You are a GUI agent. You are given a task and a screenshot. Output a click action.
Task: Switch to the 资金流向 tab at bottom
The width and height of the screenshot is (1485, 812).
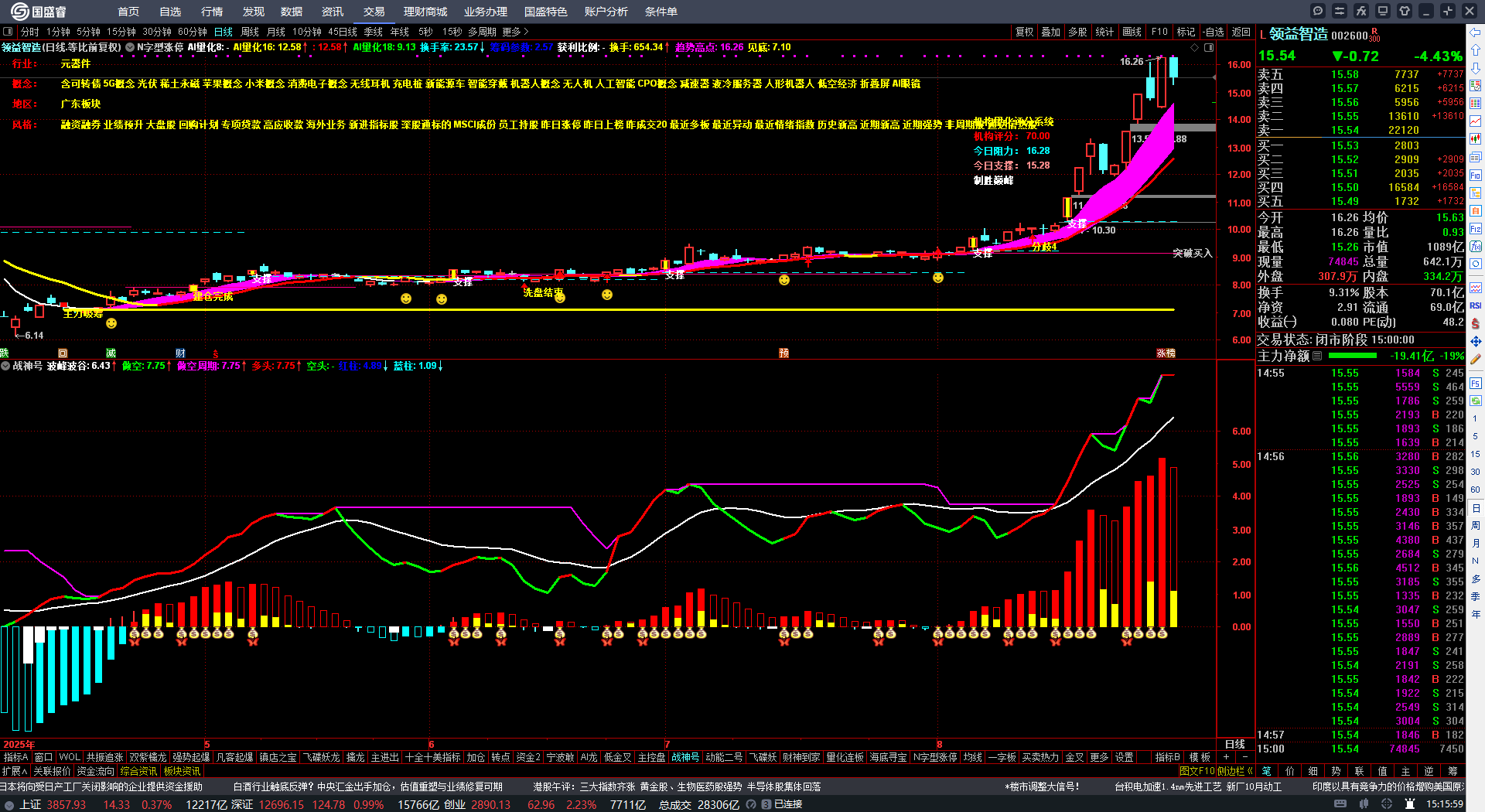(x=96, y=771)
